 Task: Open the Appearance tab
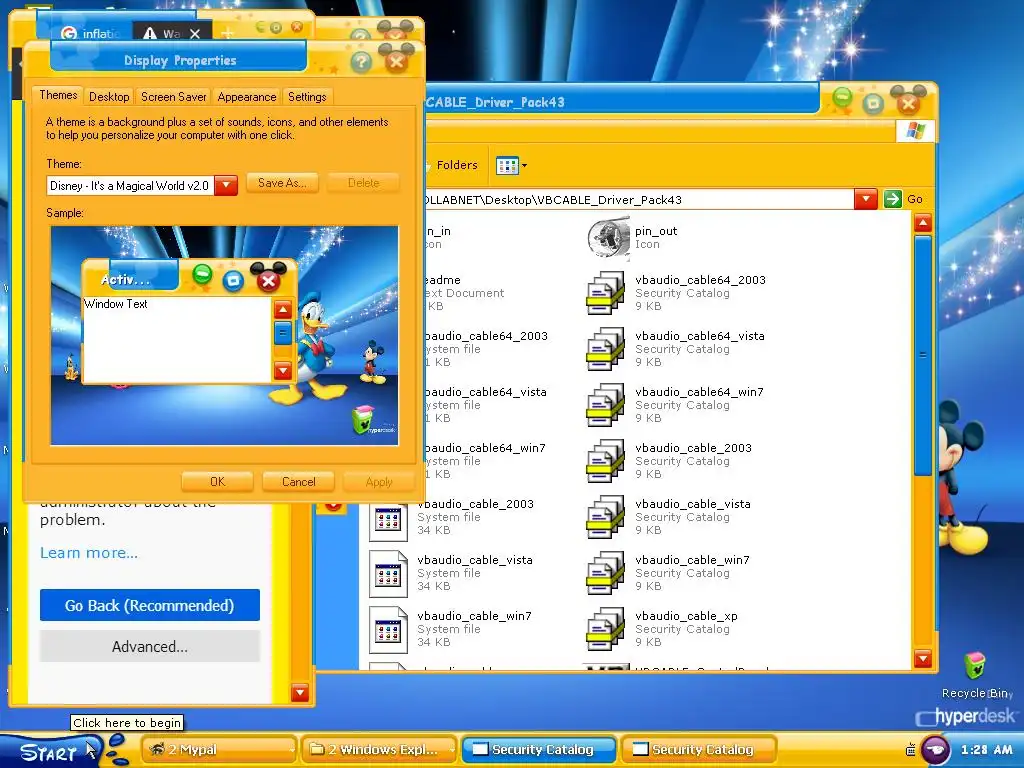tap(247, 97)
